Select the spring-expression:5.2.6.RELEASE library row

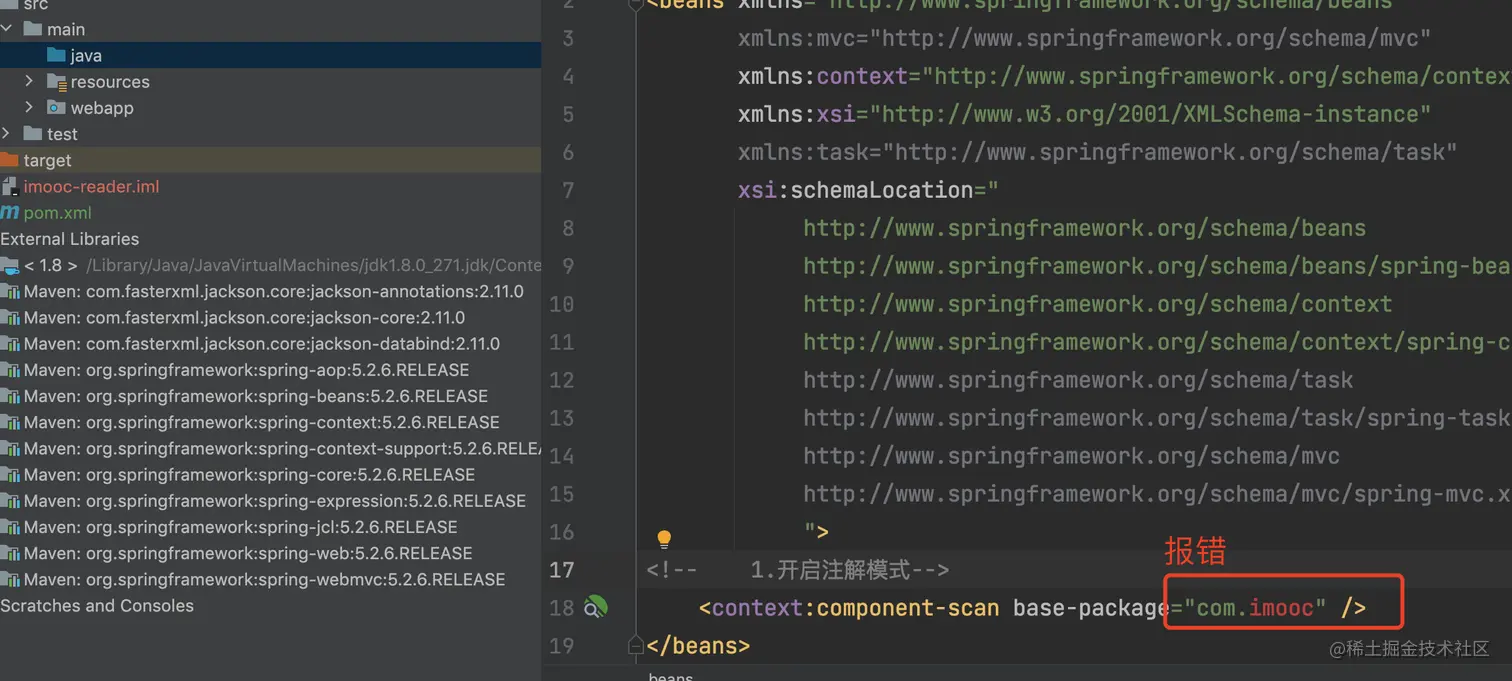(270, 500)
